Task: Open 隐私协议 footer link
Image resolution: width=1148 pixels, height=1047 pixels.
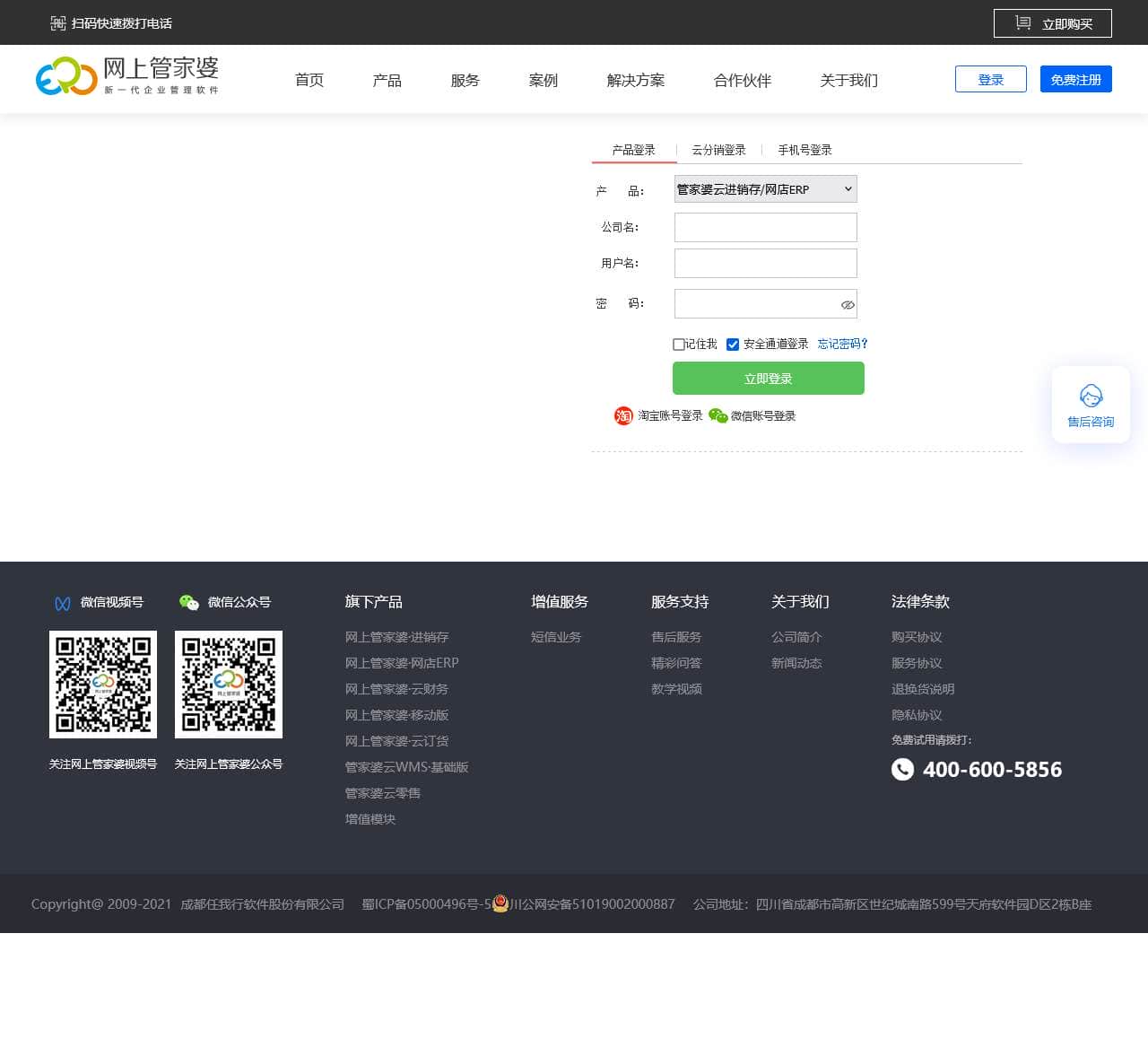Action: point(917,715)
